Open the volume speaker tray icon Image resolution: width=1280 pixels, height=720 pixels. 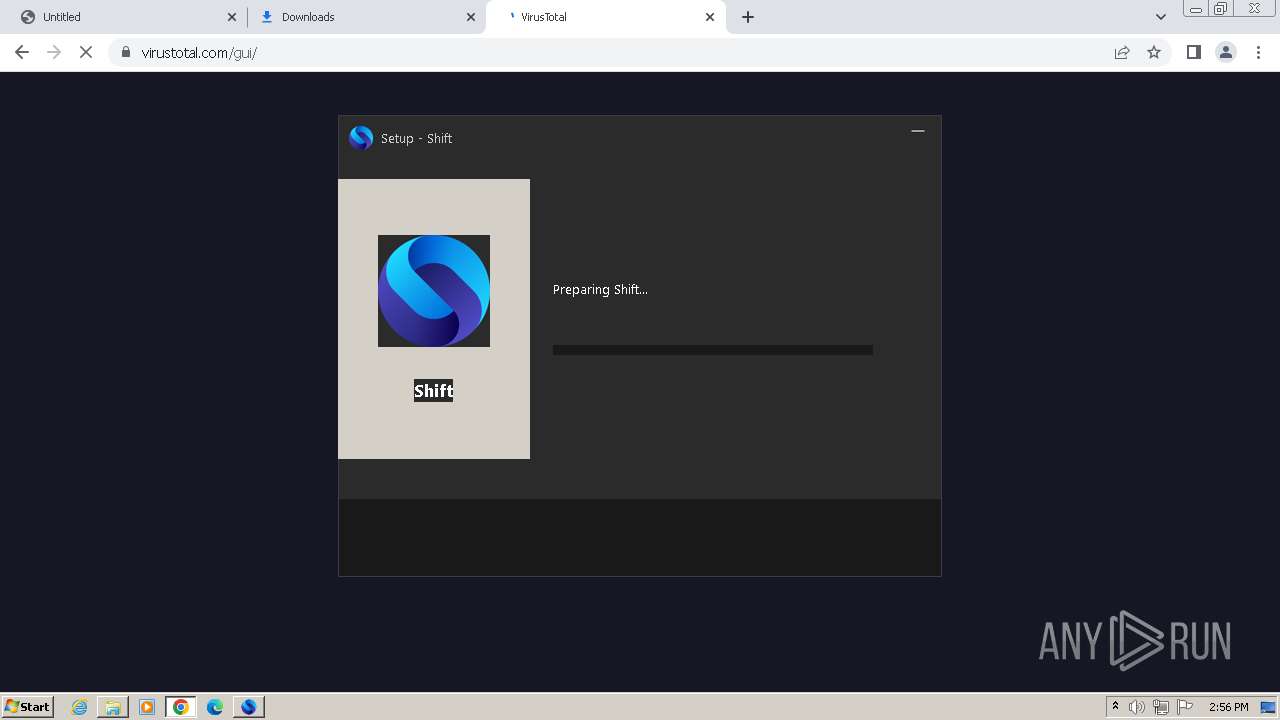point(1137,707)
